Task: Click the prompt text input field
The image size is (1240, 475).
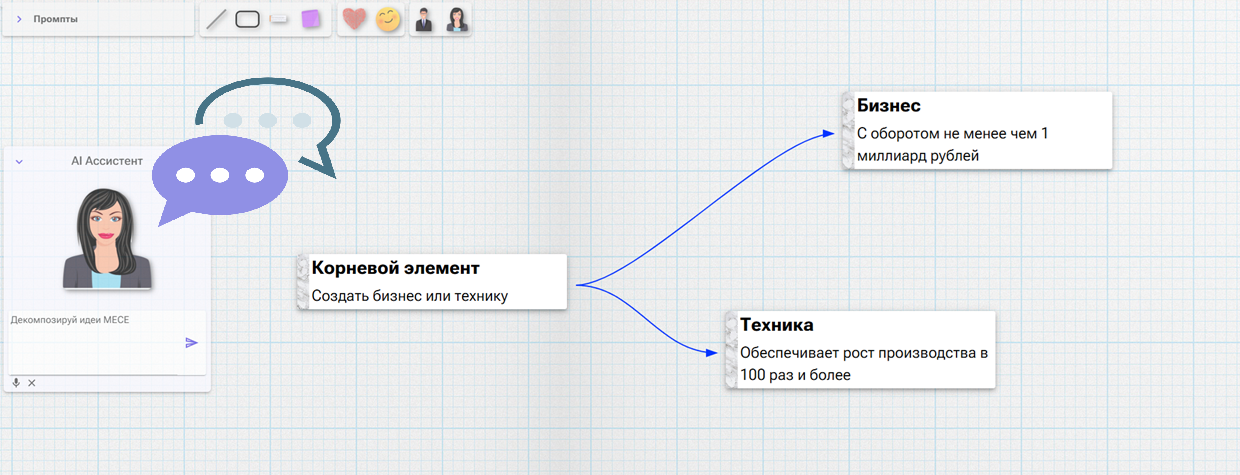Action: 95,342
